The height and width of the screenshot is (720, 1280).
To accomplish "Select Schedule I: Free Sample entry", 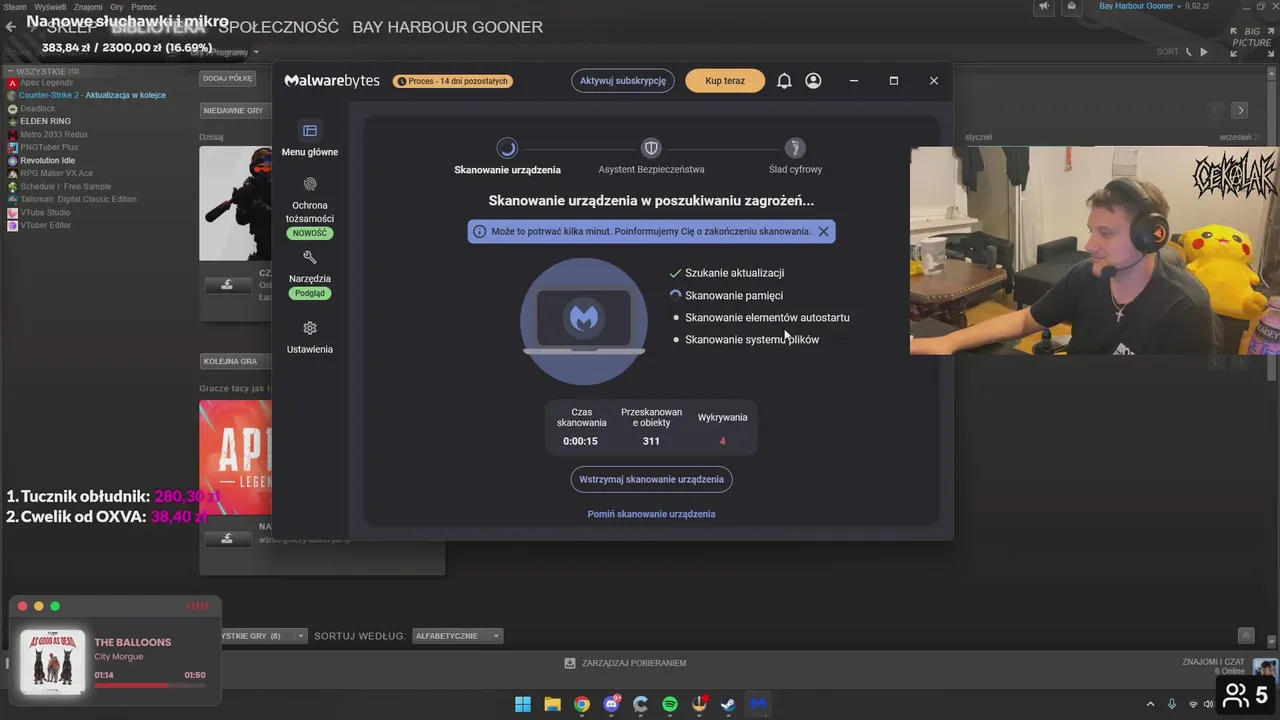I will coord(66,186).
